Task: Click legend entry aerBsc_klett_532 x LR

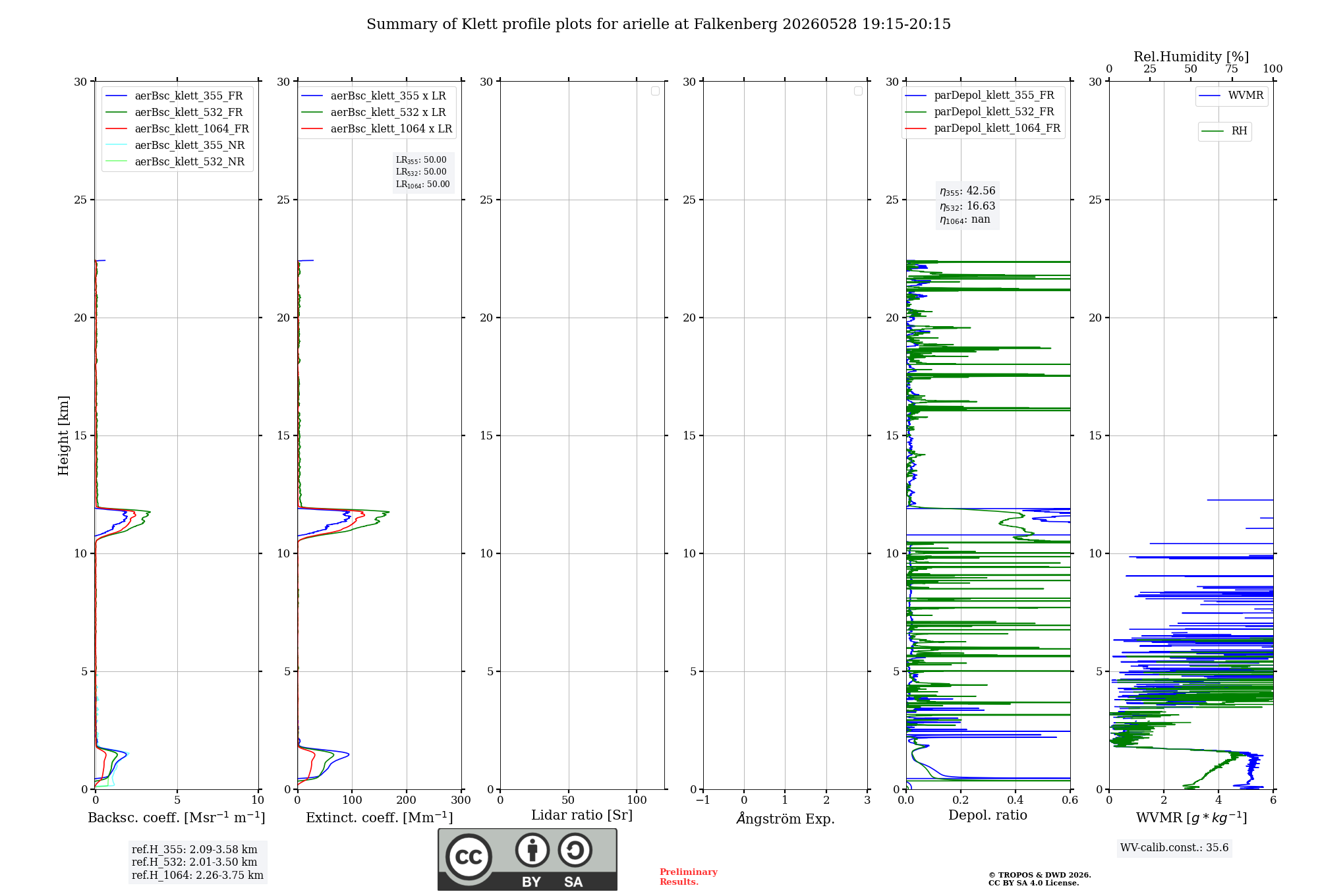Action: (374, 113)
